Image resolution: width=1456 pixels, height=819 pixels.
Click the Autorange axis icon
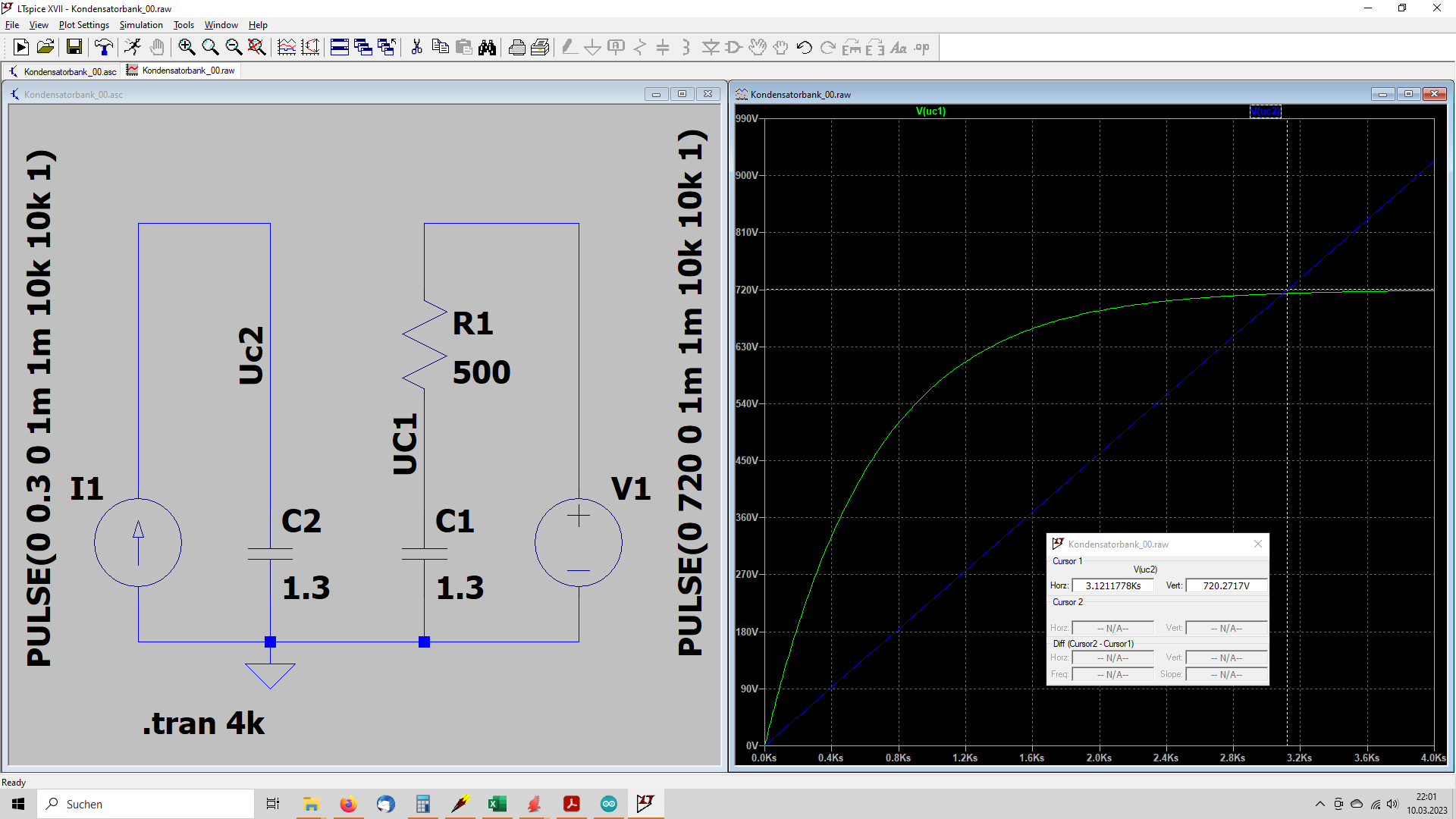[x=310, y=47]
